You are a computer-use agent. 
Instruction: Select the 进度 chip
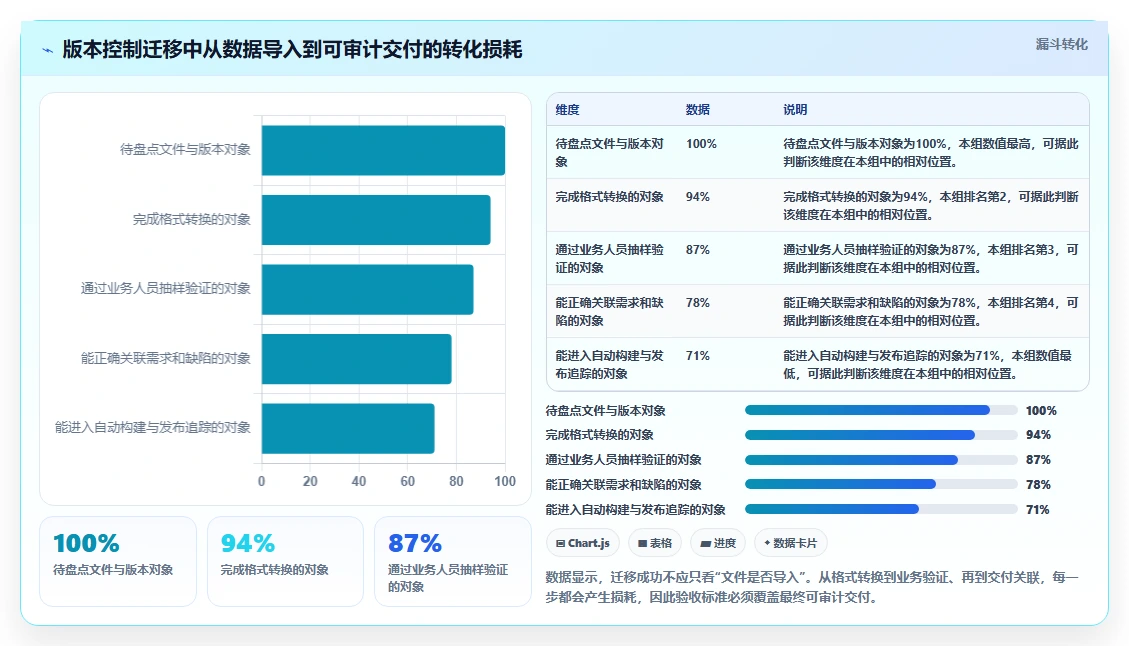(x=718, y=543)
